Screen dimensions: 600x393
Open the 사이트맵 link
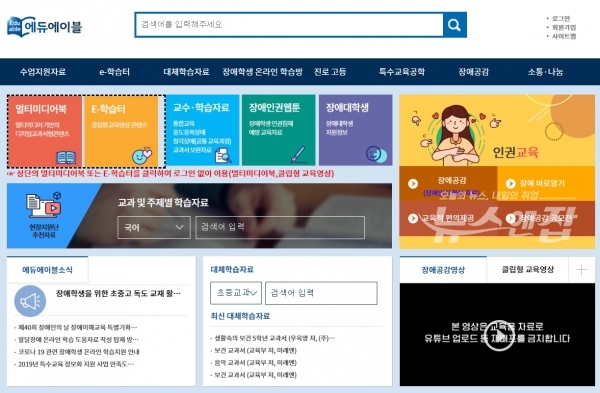click(564, 36)
